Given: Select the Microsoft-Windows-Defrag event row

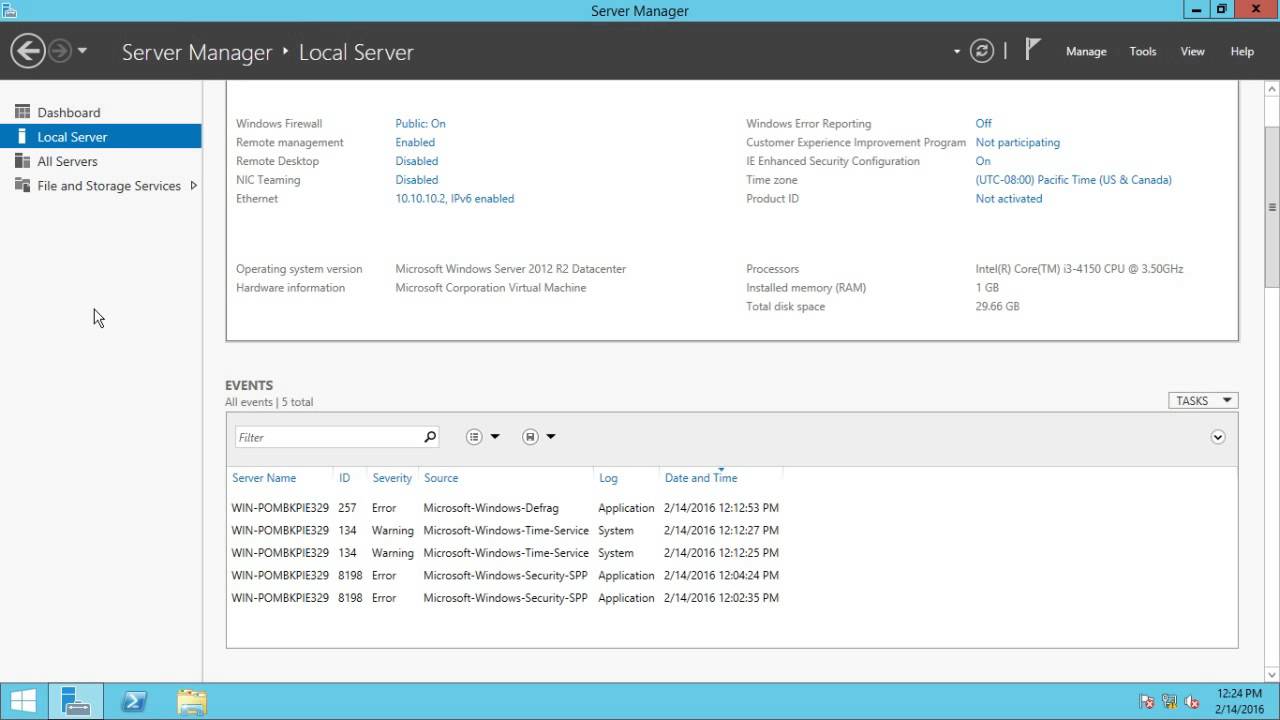Looking at the screenshot, I should click(505, 508).
